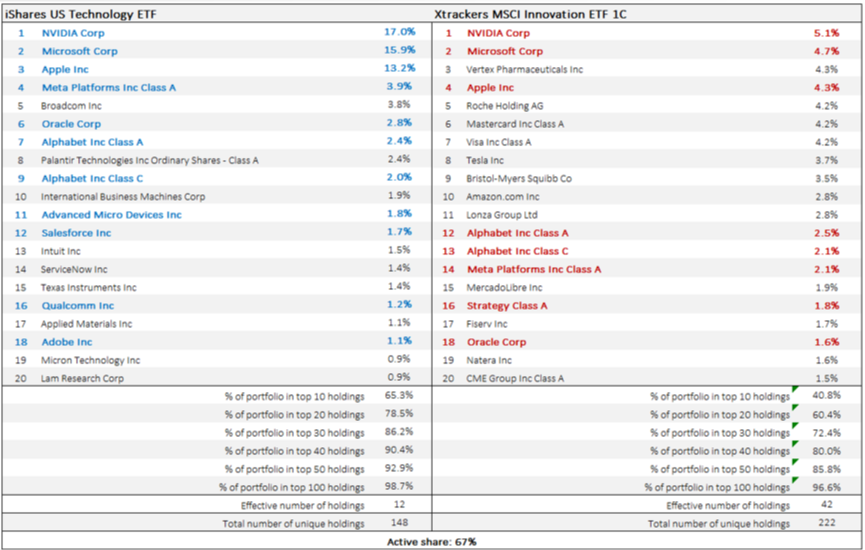Screen dimensions: 865x550
Task: Click Strategy Class A holding
Action: click(507, 306)
